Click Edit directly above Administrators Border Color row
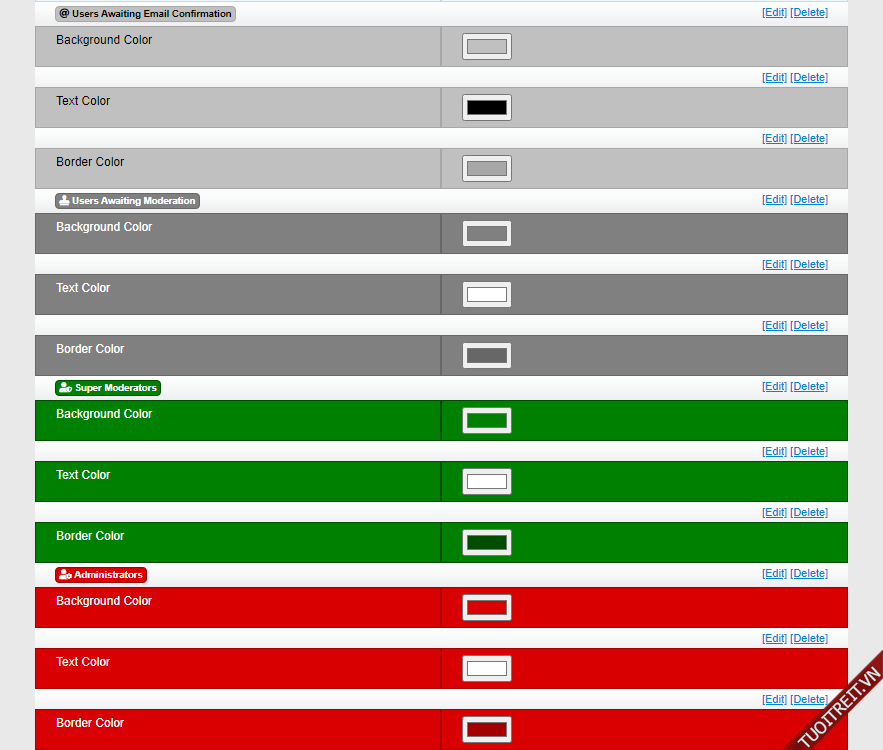This screenshot has width=883, height=750. (x=774, y=700)
